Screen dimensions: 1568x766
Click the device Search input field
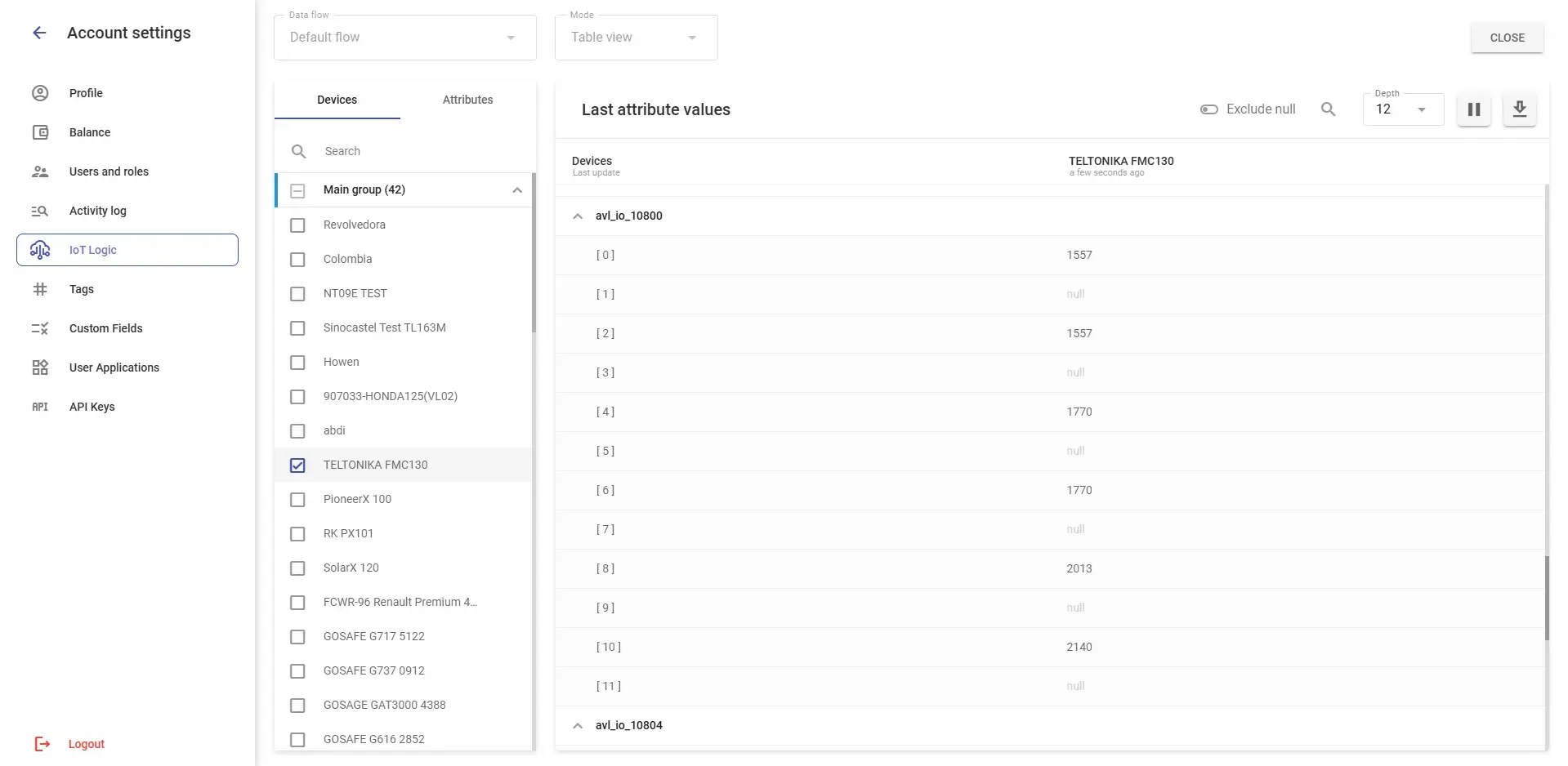(x=417, y=151)
